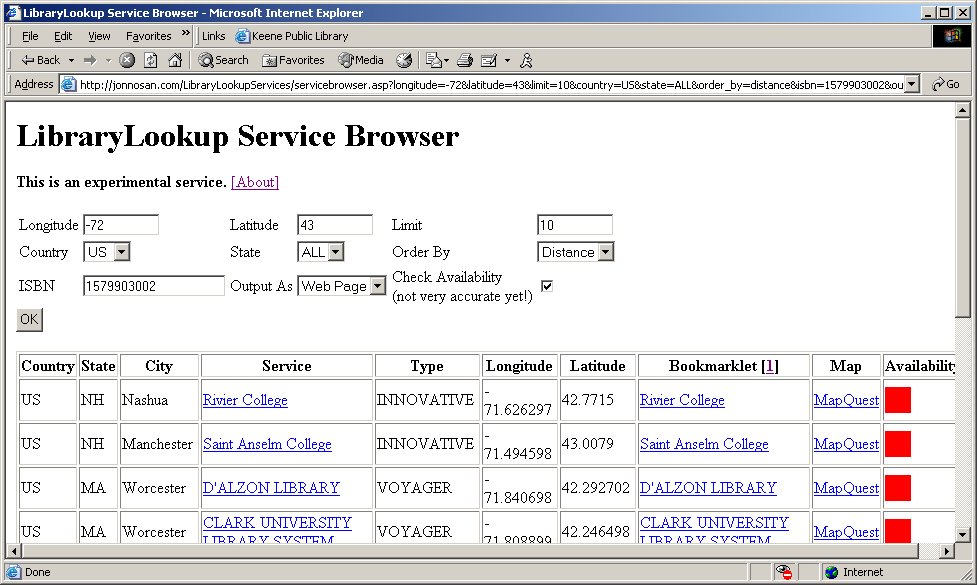Open the Order By dropdown showing Distance
This screenshot has width=977, height=585.
coord(576,252)
